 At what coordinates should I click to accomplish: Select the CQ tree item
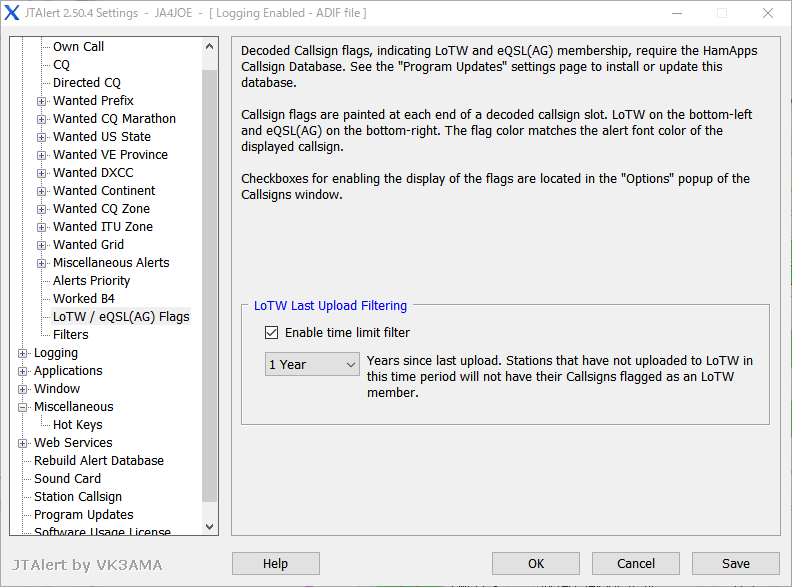coord(61,65)
